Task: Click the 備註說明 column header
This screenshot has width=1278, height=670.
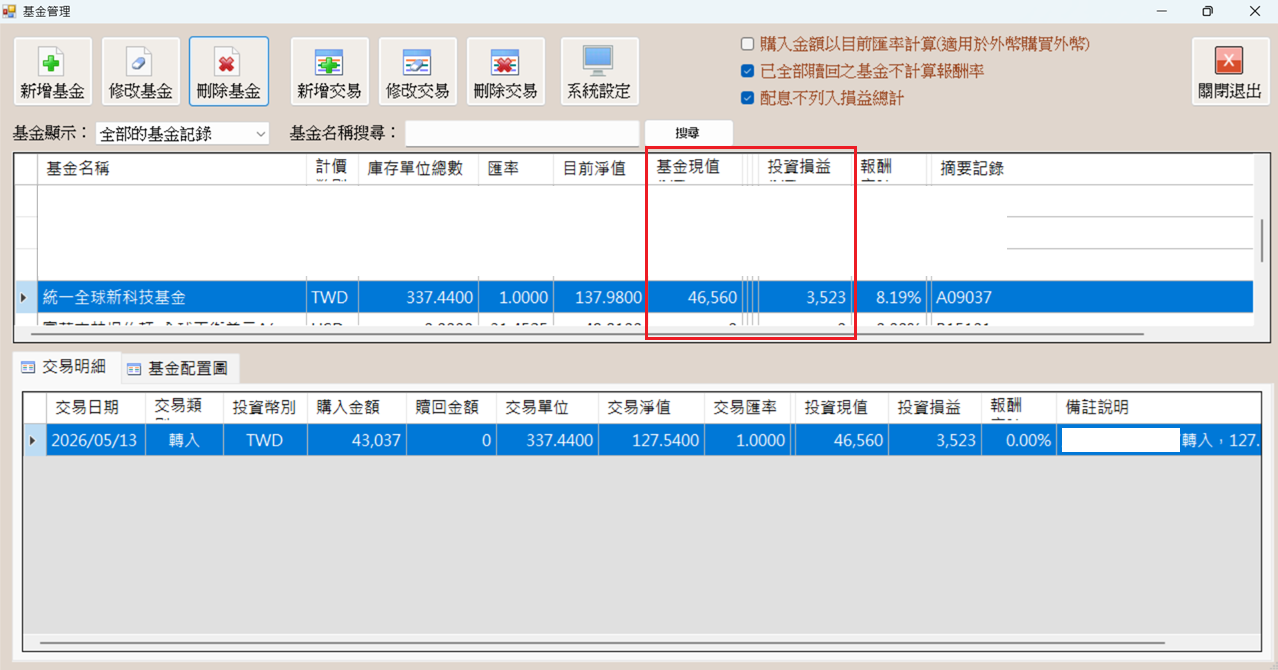Action: 1158,407
